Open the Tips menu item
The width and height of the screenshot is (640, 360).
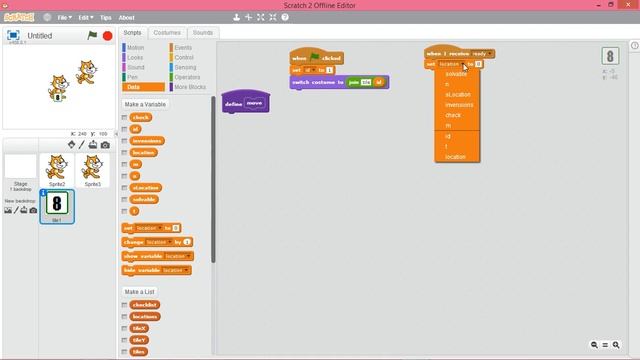point(106,18)
